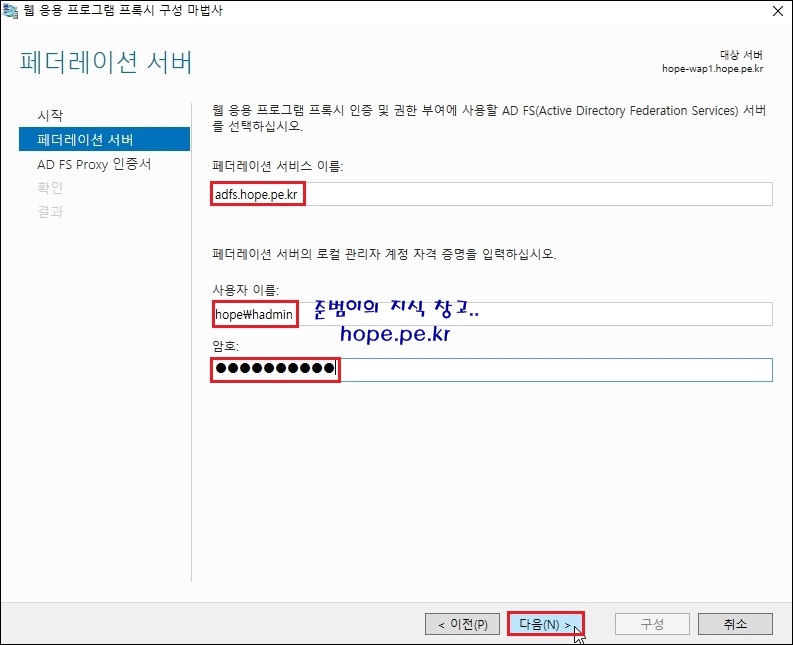Click the wizard application icon in title bar
793x645 pixels.
pos(10,11)
